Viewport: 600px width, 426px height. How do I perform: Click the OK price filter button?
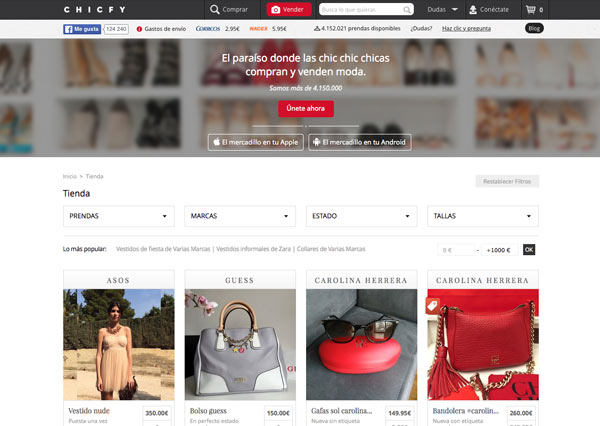tap(529, 250)
